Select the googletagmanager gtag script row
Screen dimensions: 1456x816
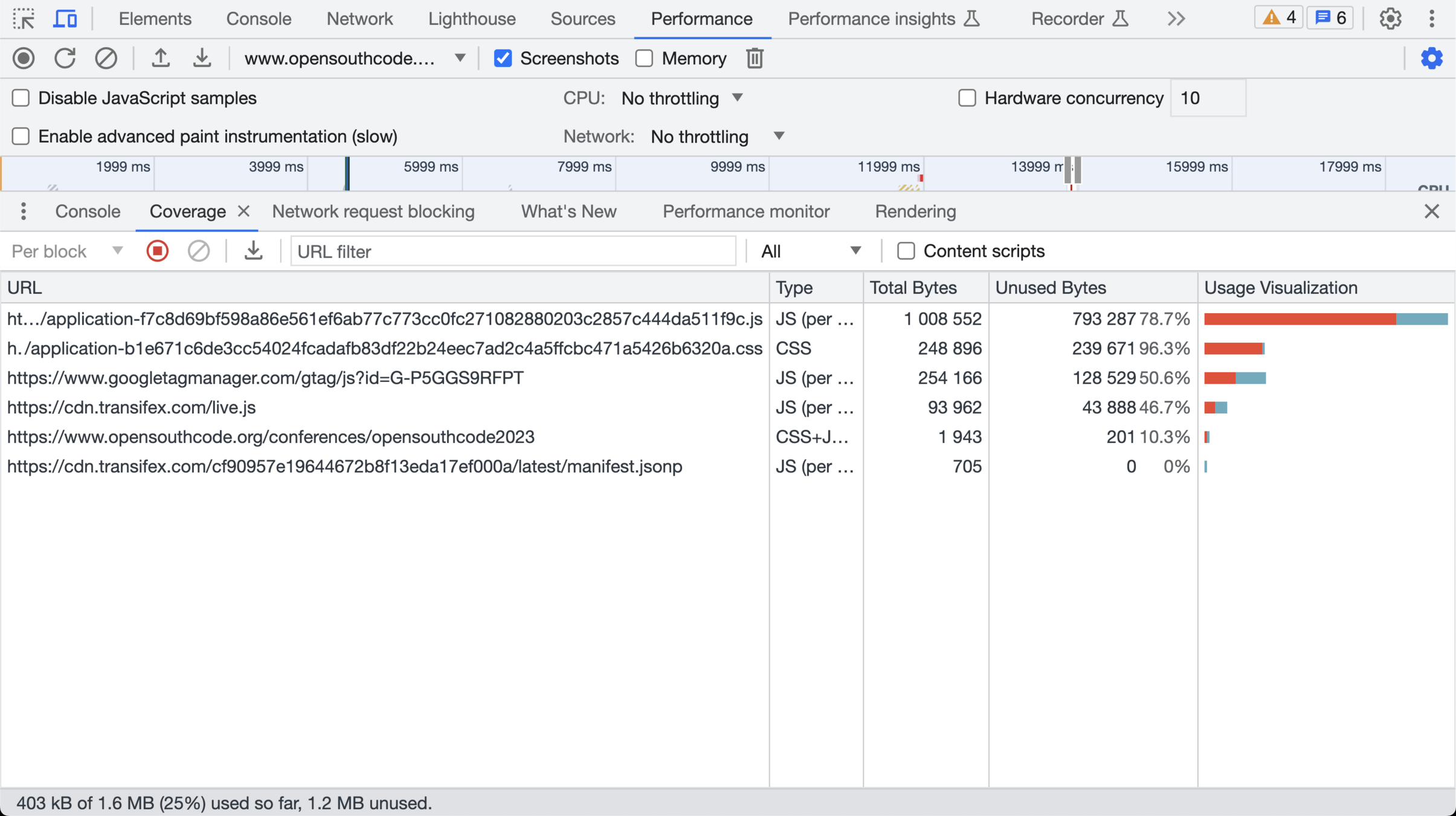point(265,378)
